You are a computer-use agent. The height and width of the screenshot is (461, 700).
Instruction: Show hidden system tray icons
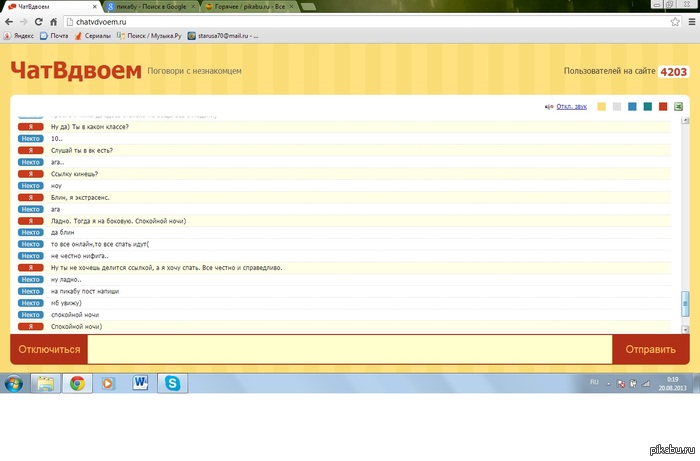[608, 383]
